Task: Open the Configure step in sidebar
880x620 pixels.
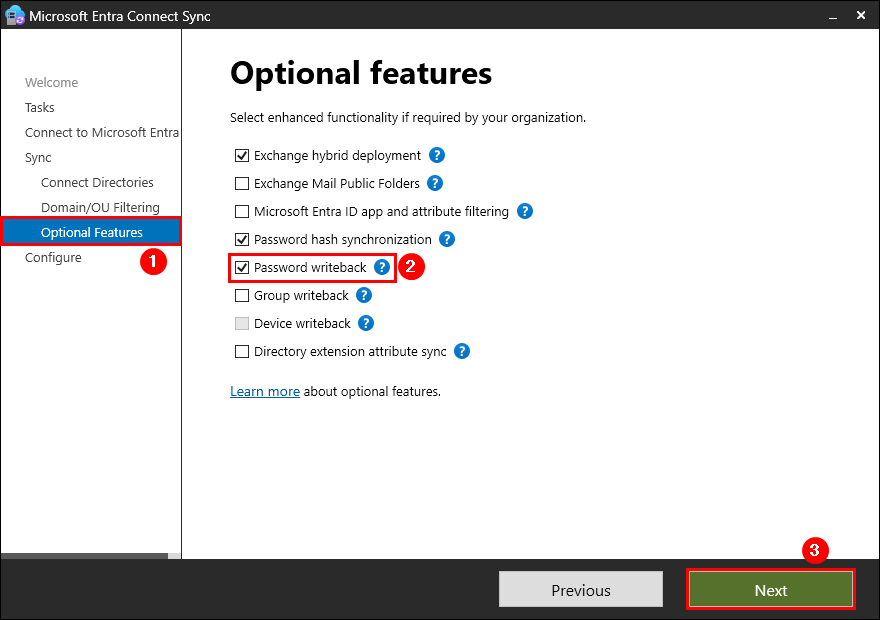Action: 53,258
